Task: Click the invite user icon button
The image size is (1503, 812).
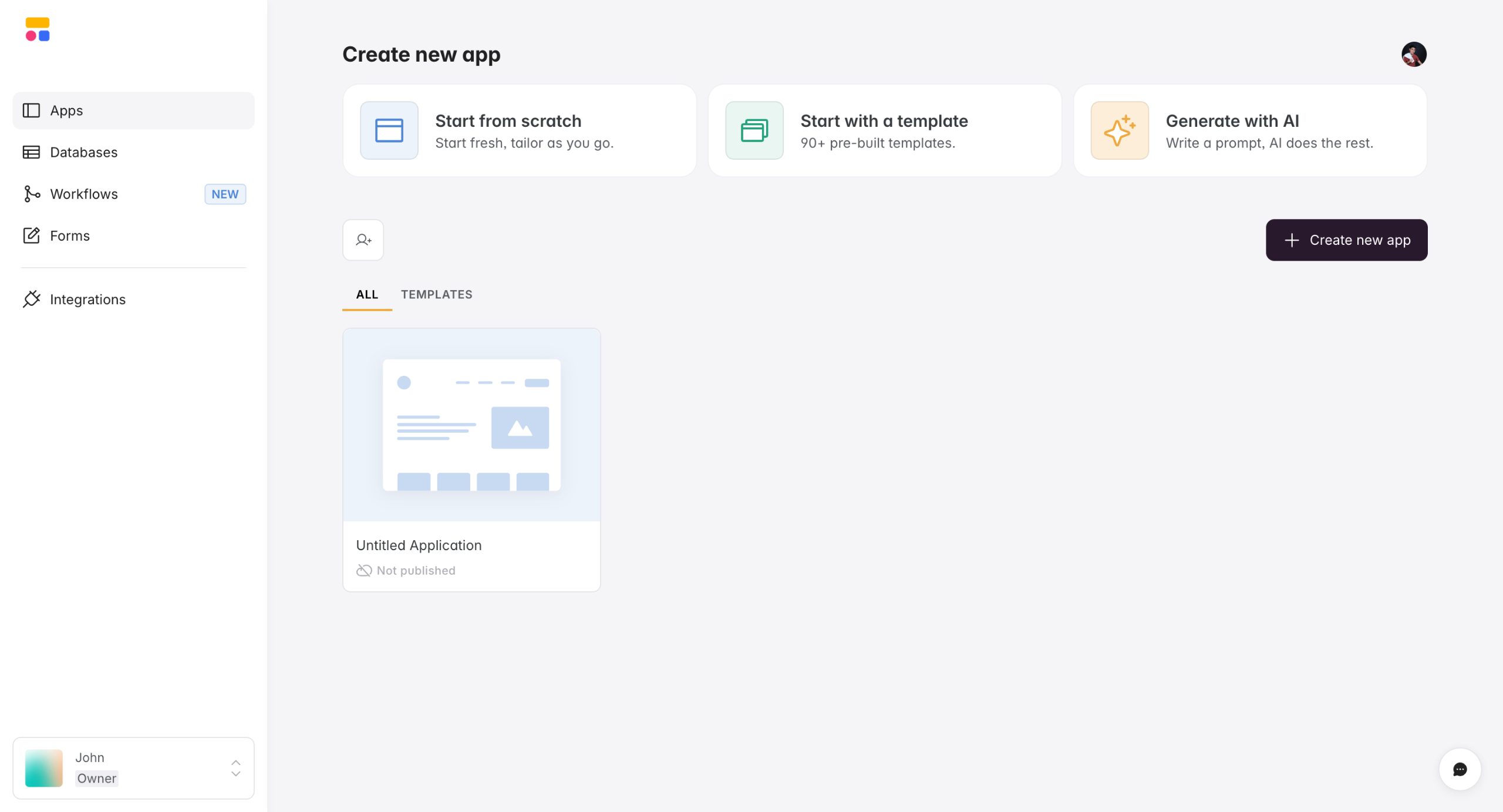Action: 363,240
